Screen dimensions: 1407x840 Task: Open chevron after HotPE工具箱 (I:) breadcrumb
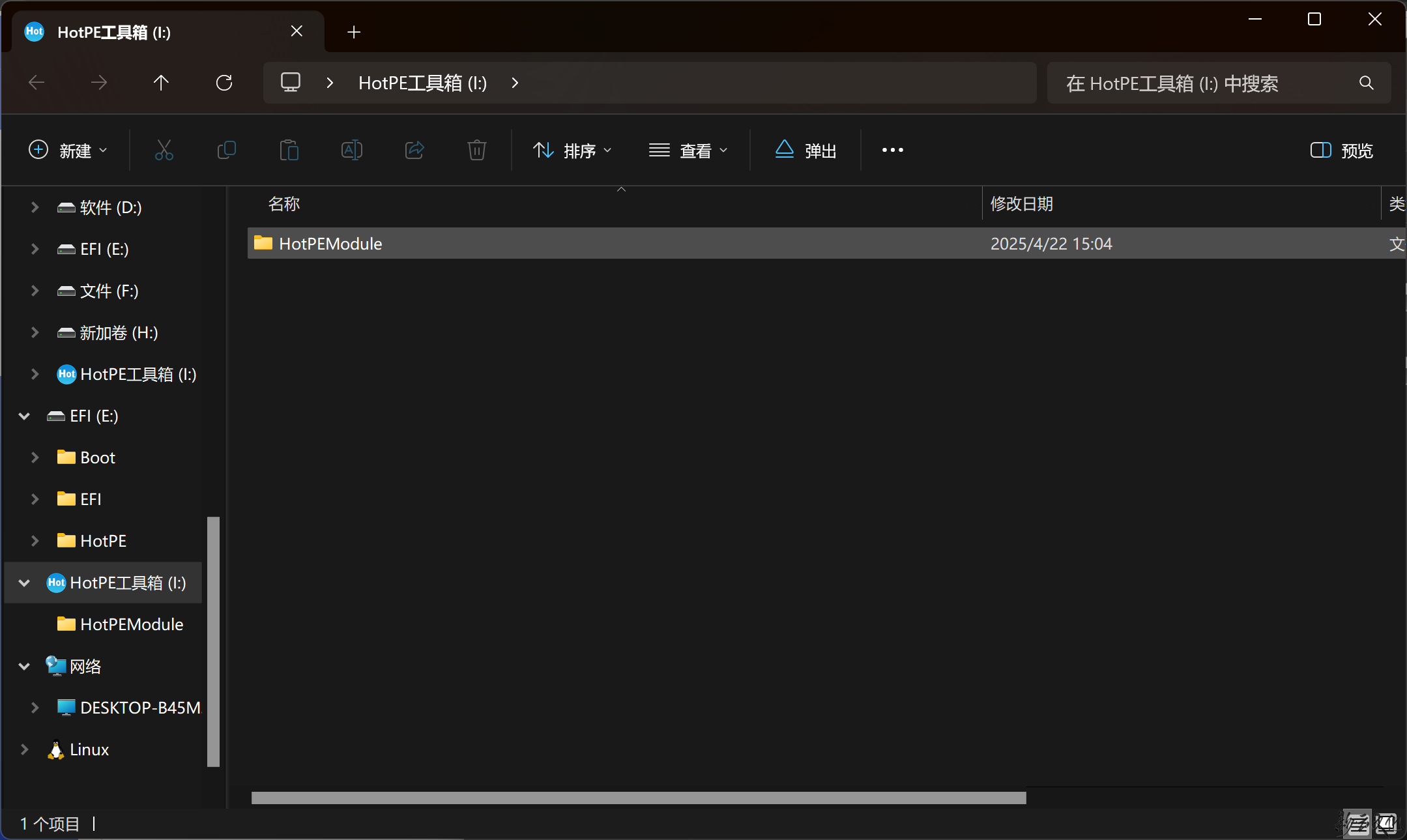[515, 83]
